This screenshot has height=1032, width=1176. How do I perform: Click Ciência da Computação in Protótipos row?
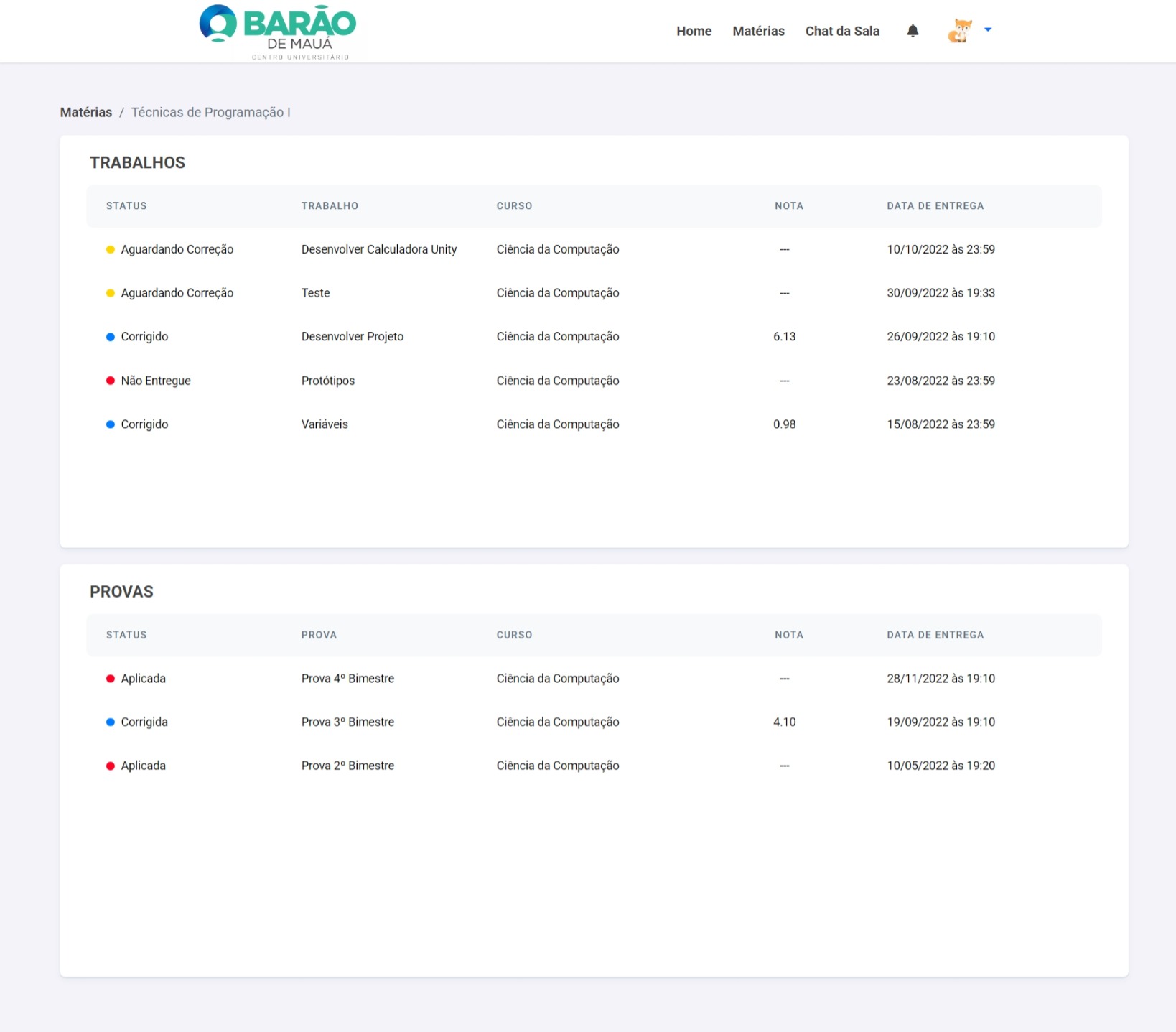pos(558,381)
